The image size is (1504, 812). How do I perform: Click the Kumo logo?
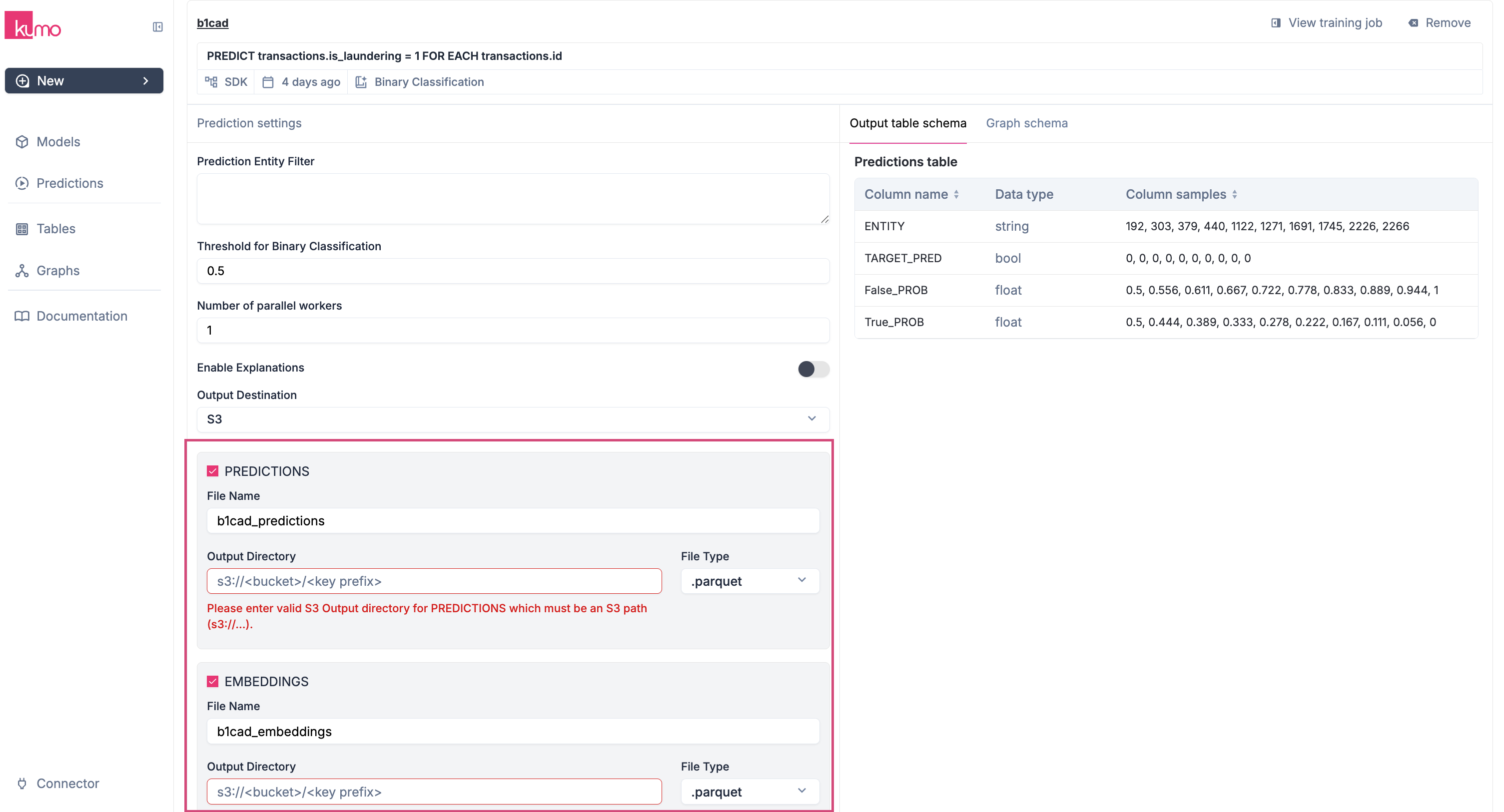pos(32,25)
